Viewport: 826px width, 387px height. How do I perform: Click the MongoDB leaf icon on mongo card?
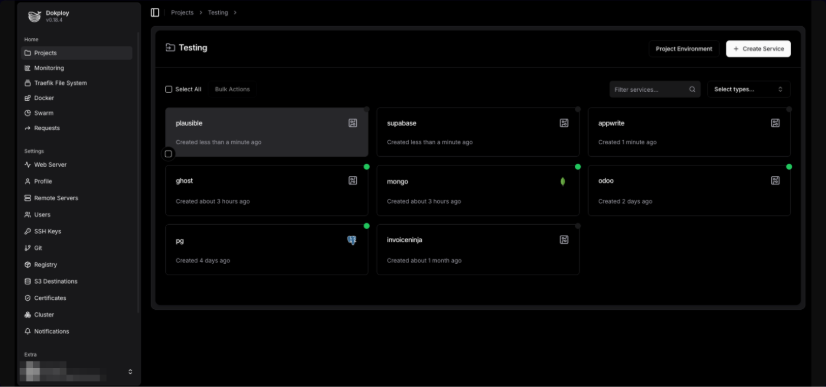click(x=563, y=182)
